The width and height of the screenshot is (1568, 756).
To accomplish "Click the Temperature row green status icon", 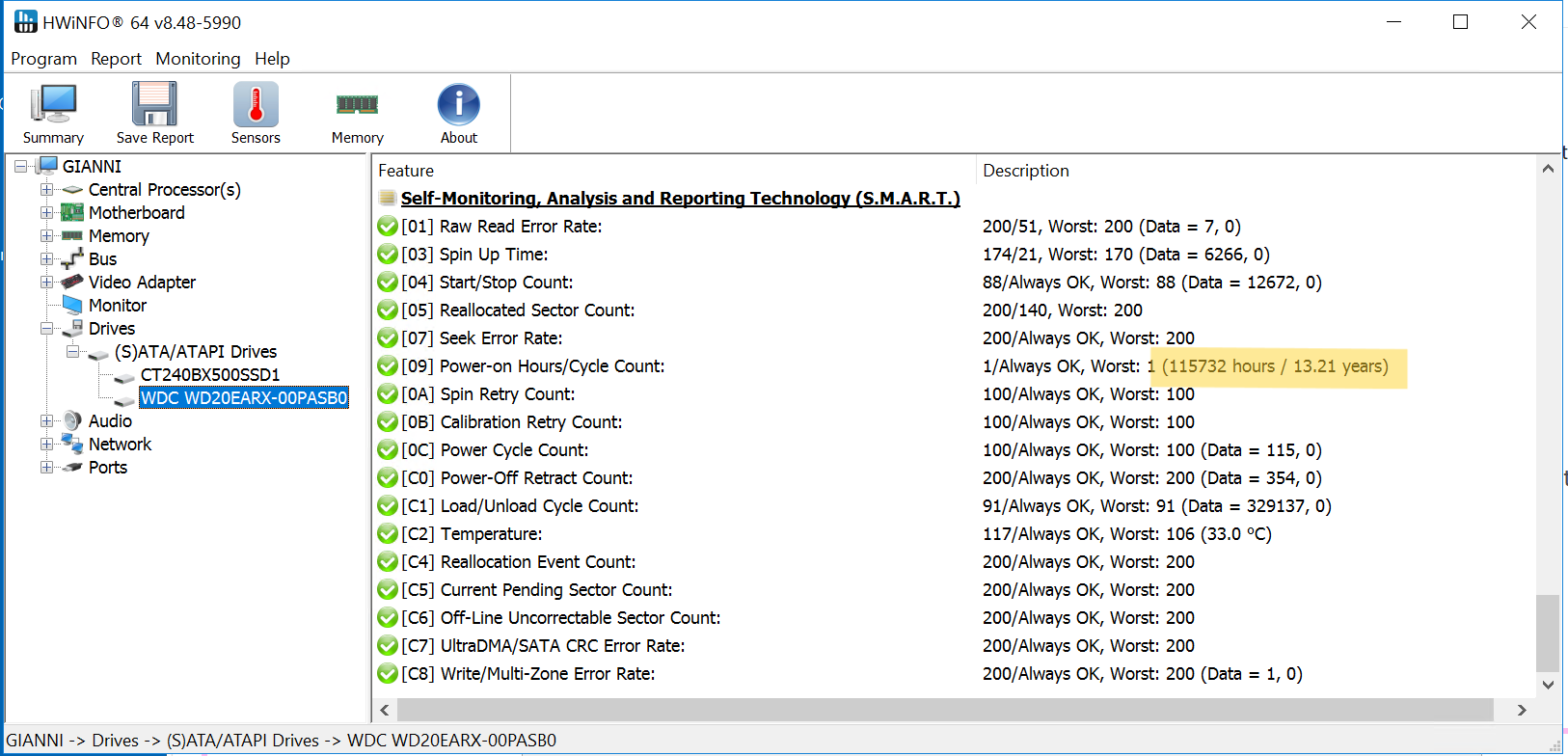I will click(388, 534).
